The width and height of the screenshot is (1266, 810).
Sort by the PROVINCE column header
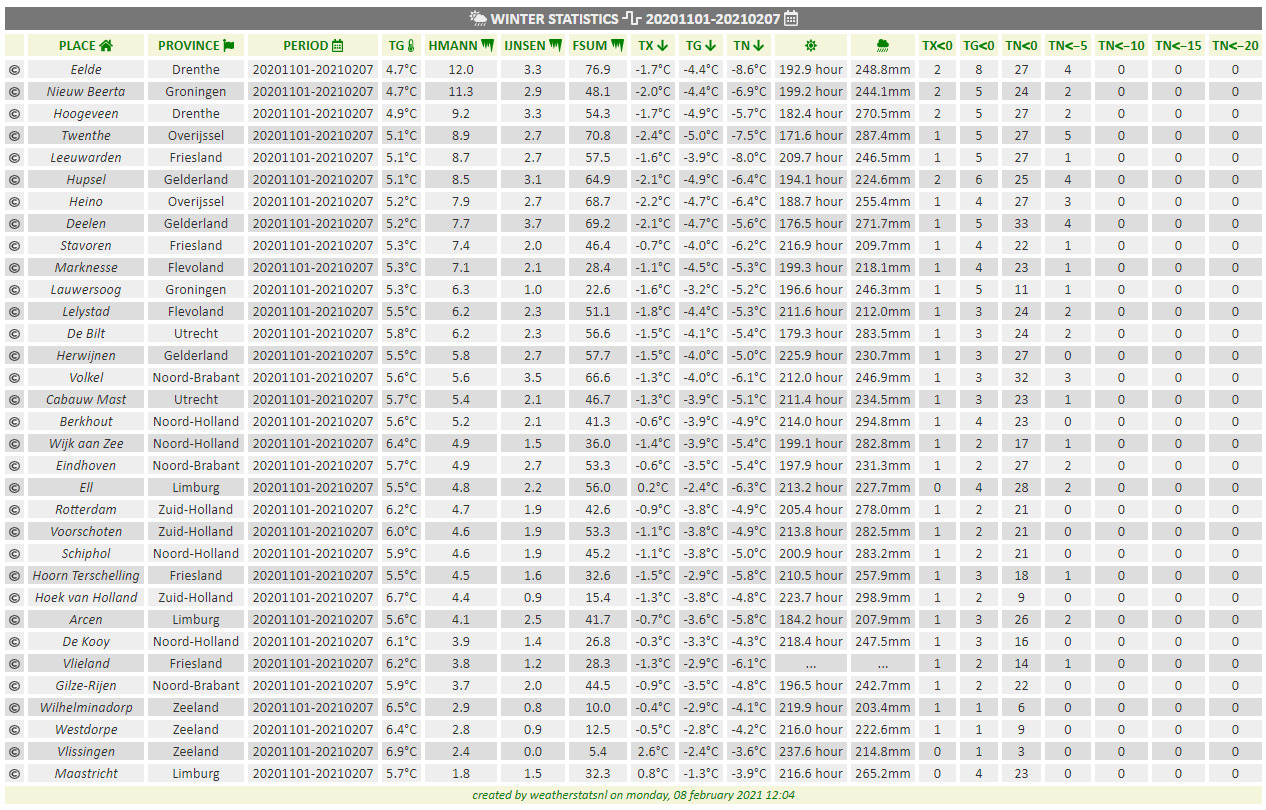tap(196, 45)
